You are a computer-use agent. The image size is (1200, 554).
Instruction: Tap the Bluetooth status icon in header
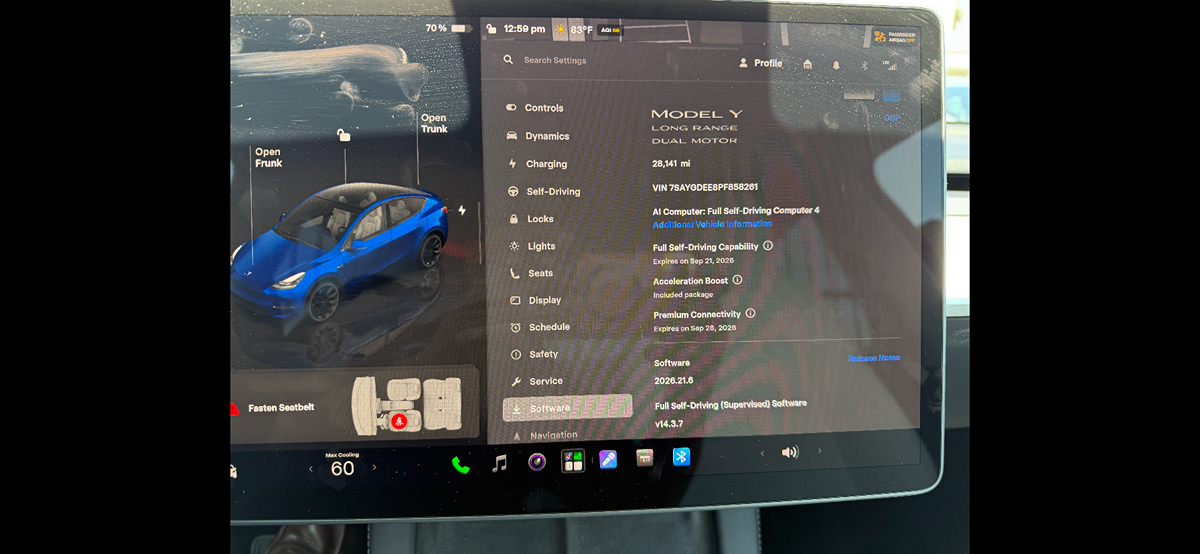865,65
